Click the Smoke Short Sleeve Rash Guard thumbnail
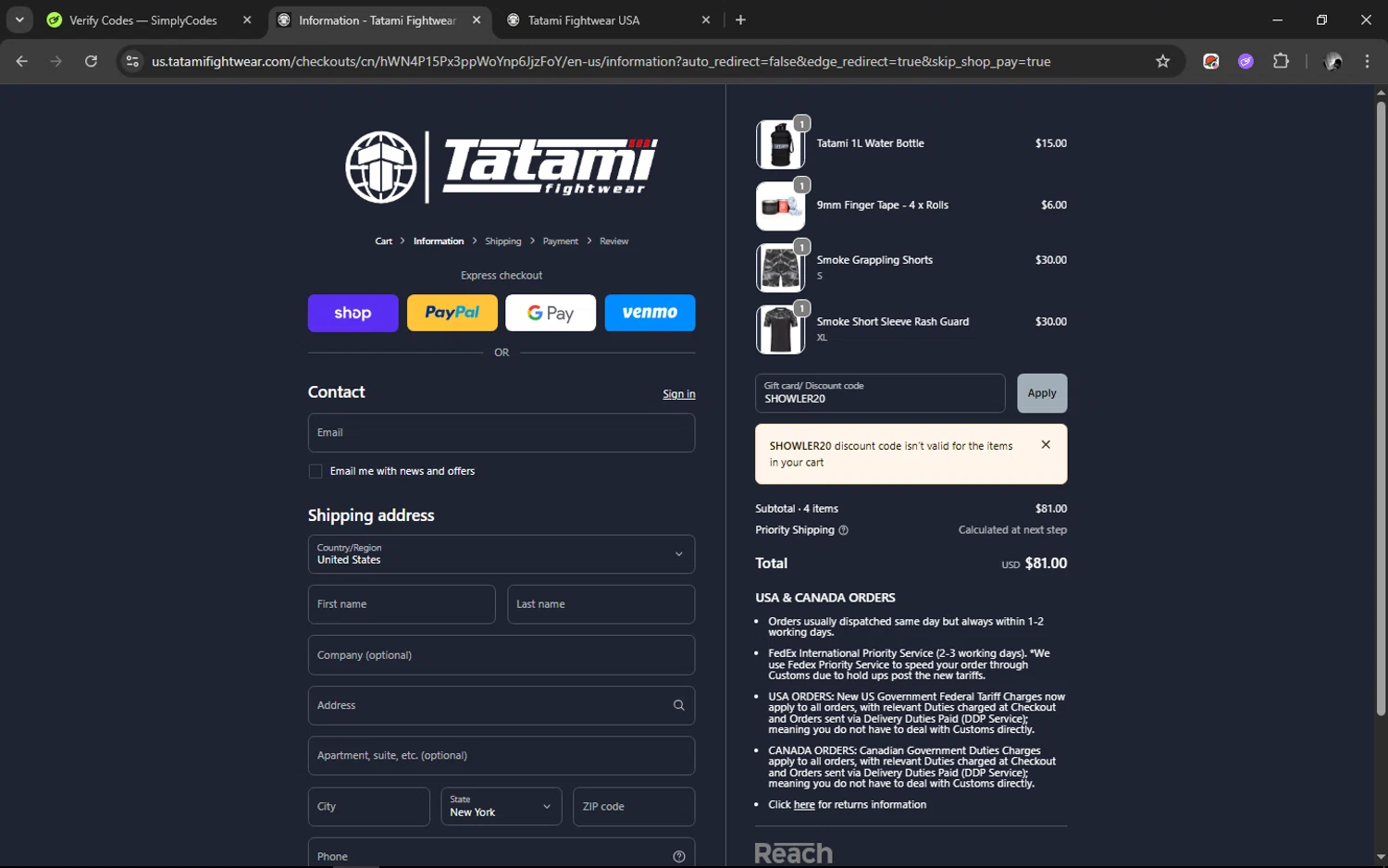This screenshot has height=868, width=1388. coord(780,329)
